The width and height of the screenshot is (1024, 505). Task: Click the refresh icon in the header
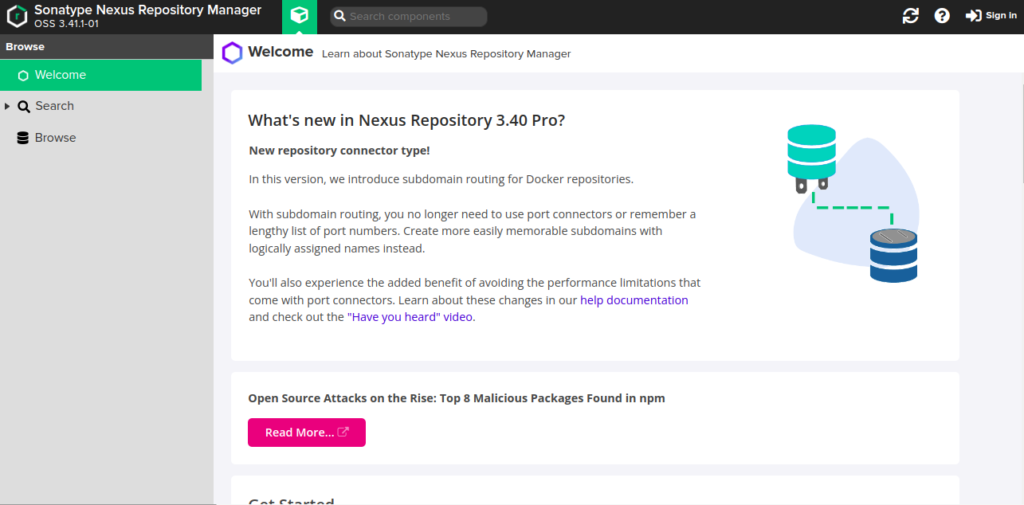coord(910,16)
